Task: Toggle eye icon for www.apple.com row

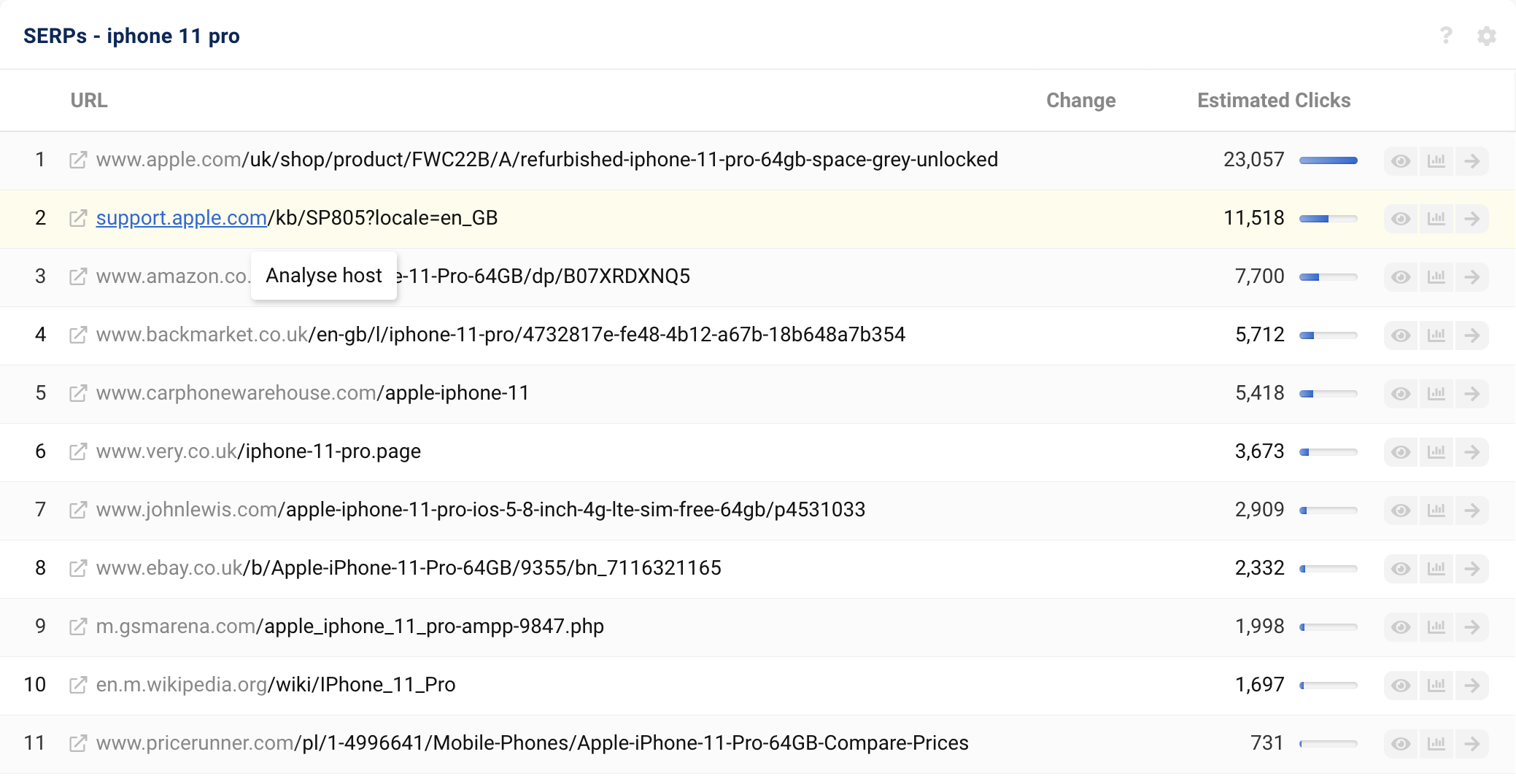Action: (x=1401, y=160)
